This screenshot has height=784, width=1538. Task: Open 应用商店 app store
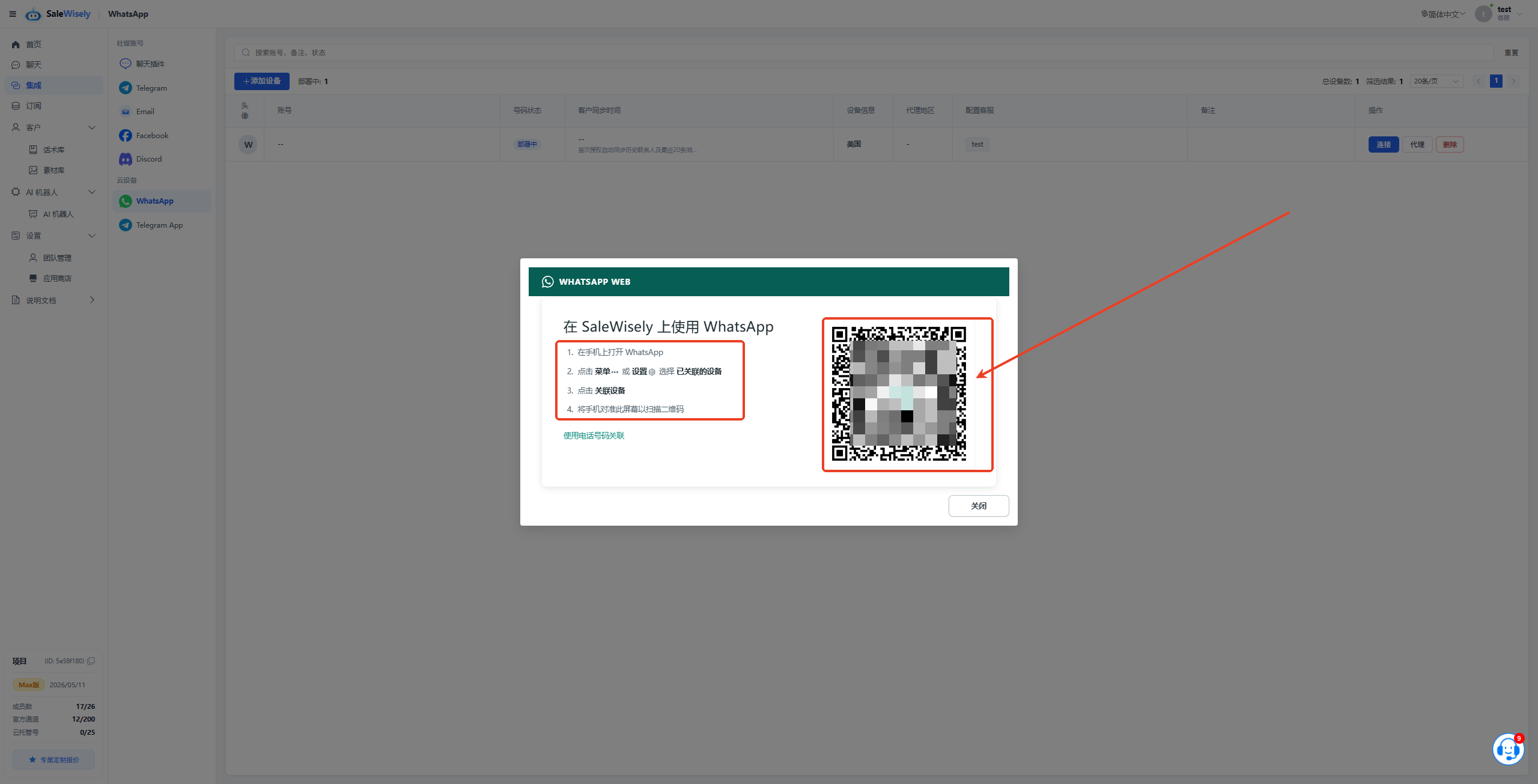pos(57,278)
